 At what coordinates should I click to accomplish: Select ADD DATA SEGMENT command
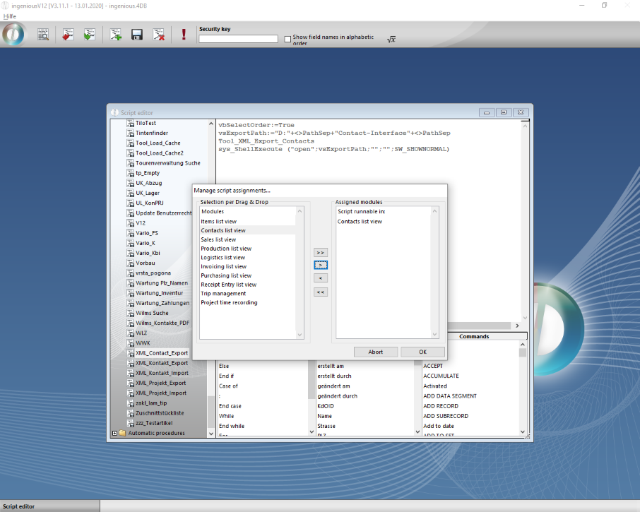(450, 396)
